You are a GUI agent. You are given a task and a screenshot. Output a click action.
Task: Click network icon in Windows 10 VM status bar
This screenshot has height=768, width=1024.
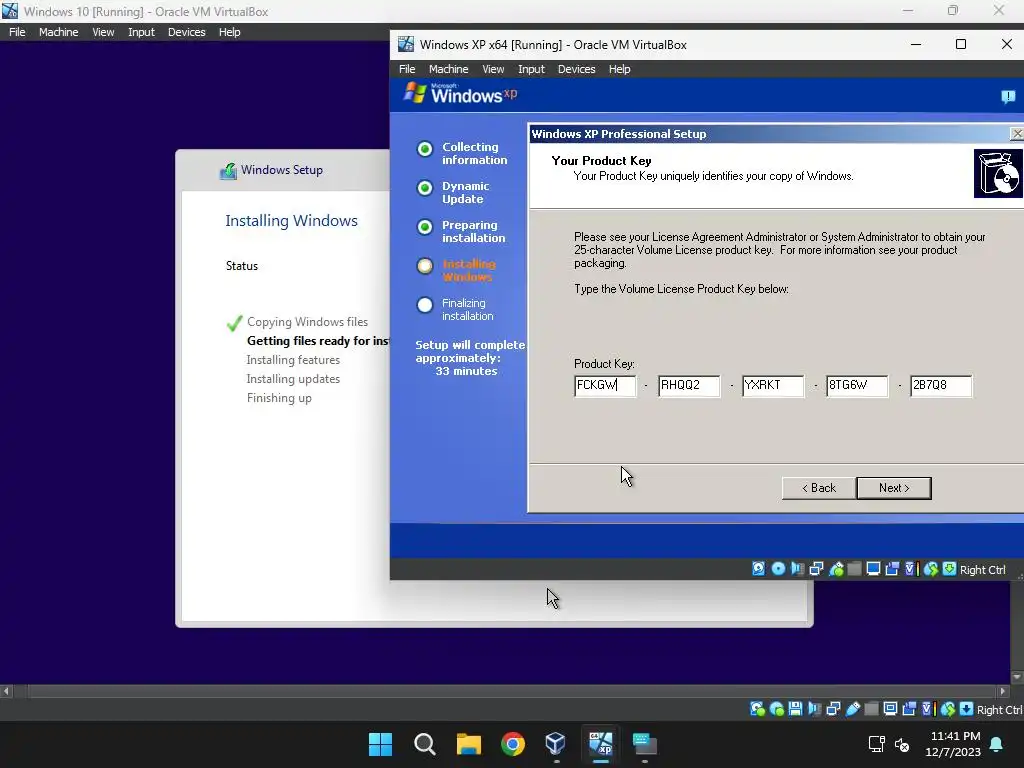[x=833, y=709]
